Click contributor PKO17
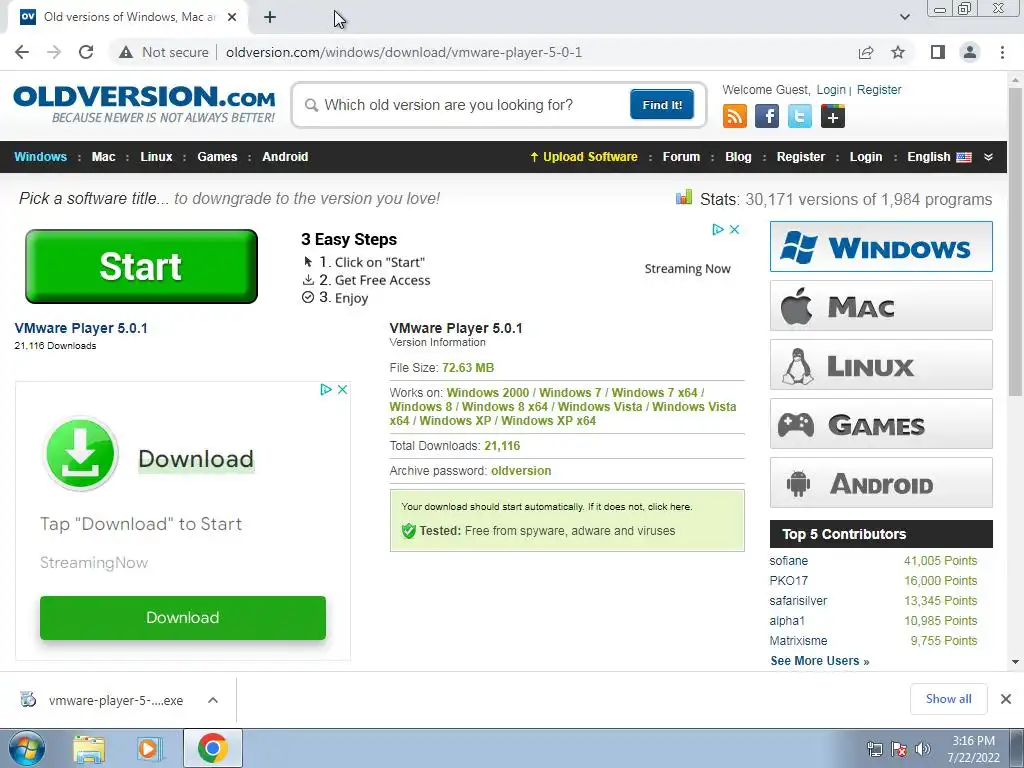This screenshot has height=768, width=1024. (x=788, y=581)
